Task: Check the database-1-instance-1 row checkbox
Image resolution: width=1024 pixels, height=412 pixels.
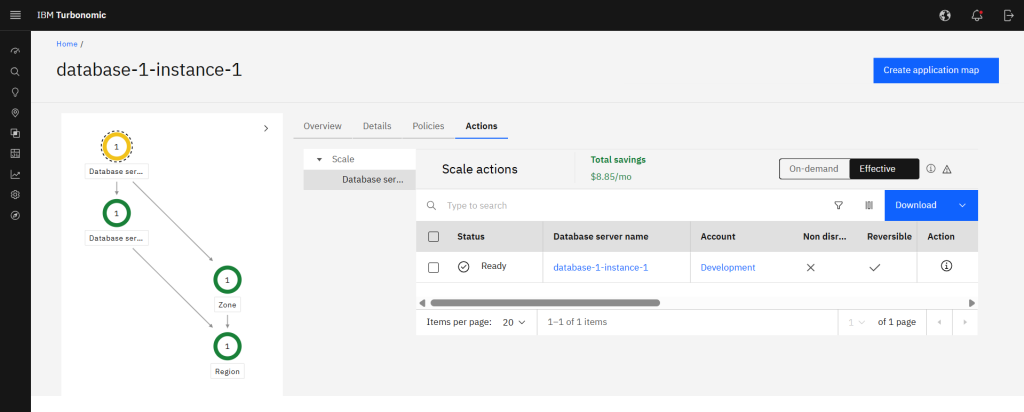Action: click(434, 267)
